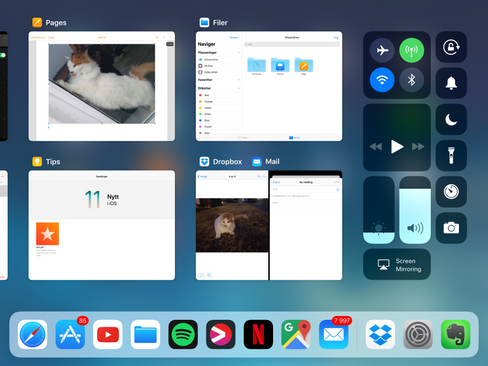Viewport: 488px width, 366px height.
Task: Launch Spotify from the dock
Action: click(183, 335)
